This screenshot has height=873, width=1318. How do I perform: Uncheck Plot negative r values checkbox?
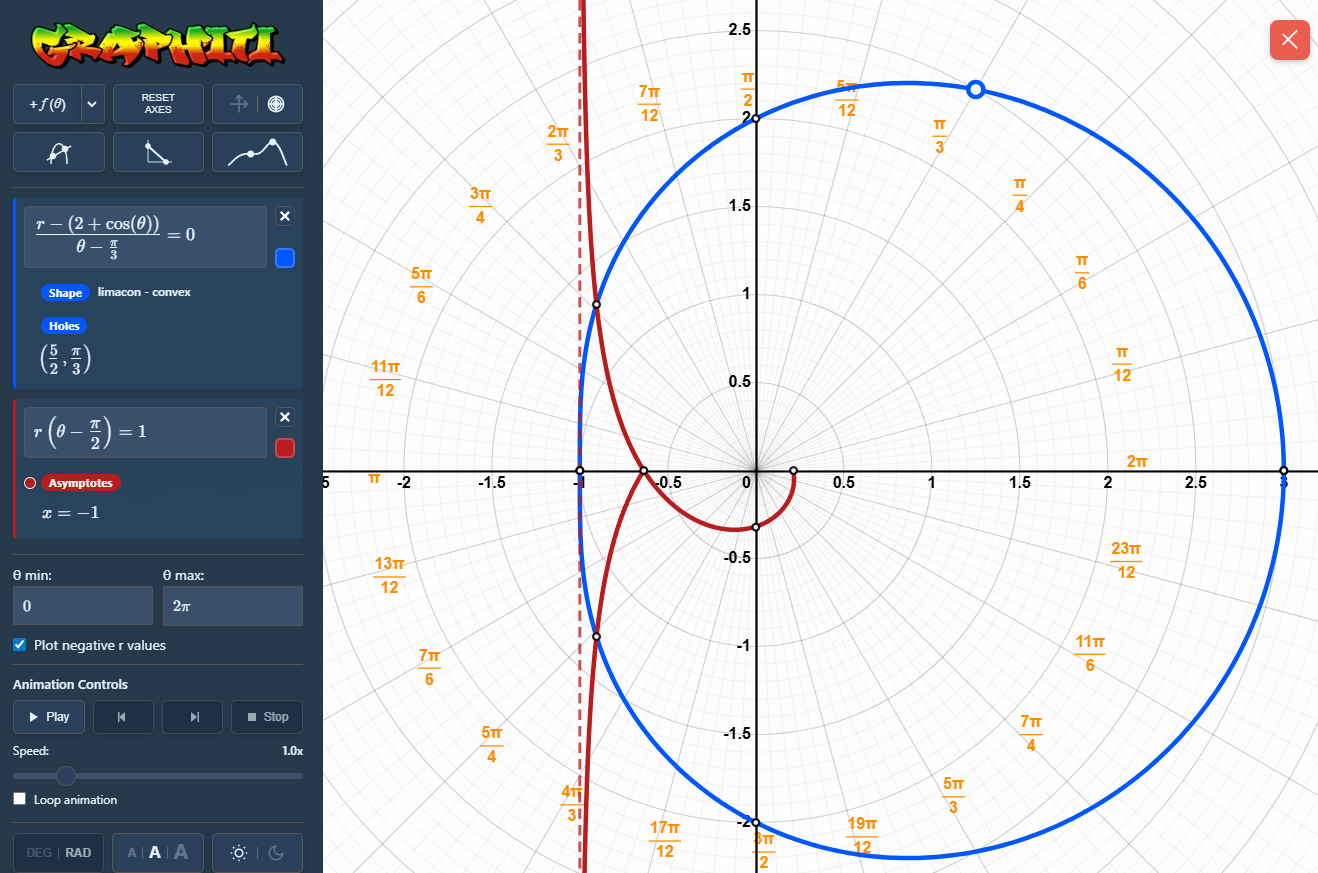click(20, 645)
